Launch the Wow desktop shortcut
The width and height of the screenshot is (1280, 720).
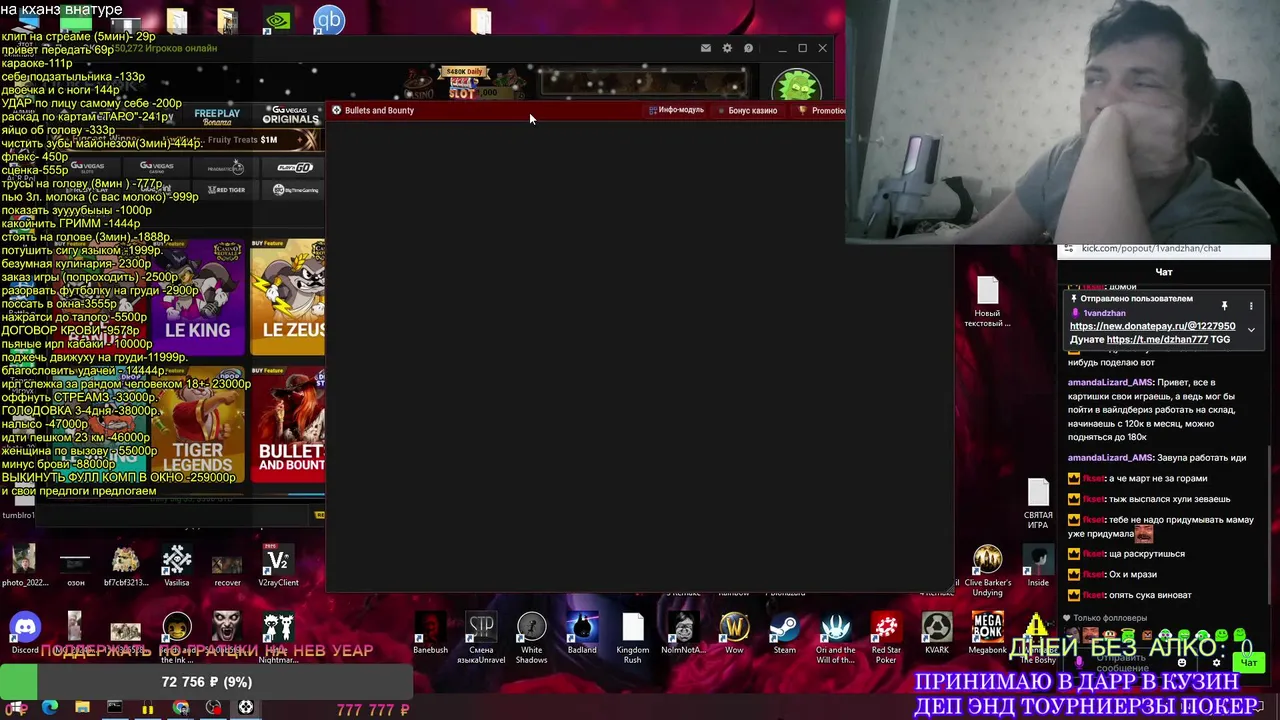(x=734, y=633)
